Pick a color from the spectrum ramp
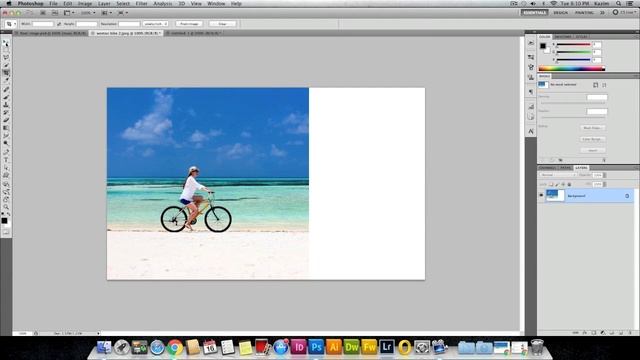640x360 pixels. [x=571, y=69]
